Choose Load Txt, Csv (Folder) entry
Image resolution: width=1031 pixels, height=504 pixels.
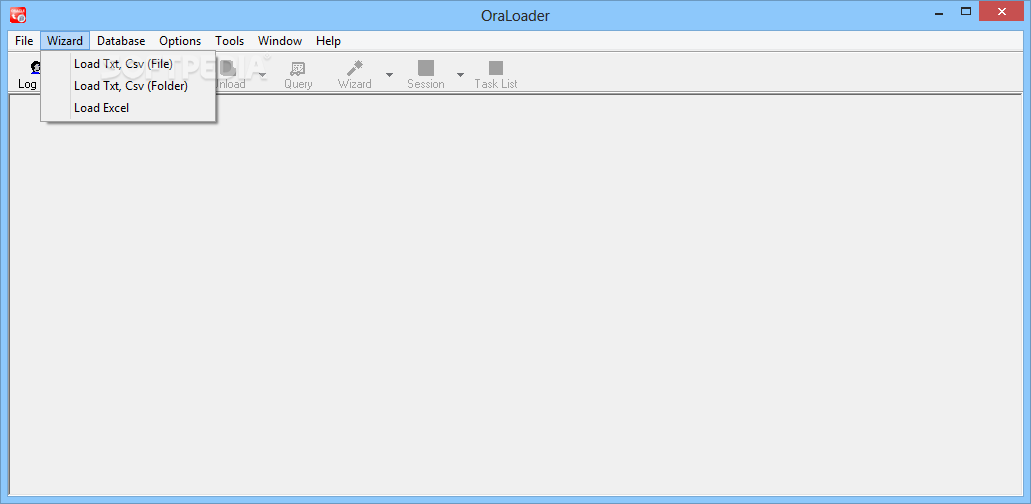coord(129,85)
